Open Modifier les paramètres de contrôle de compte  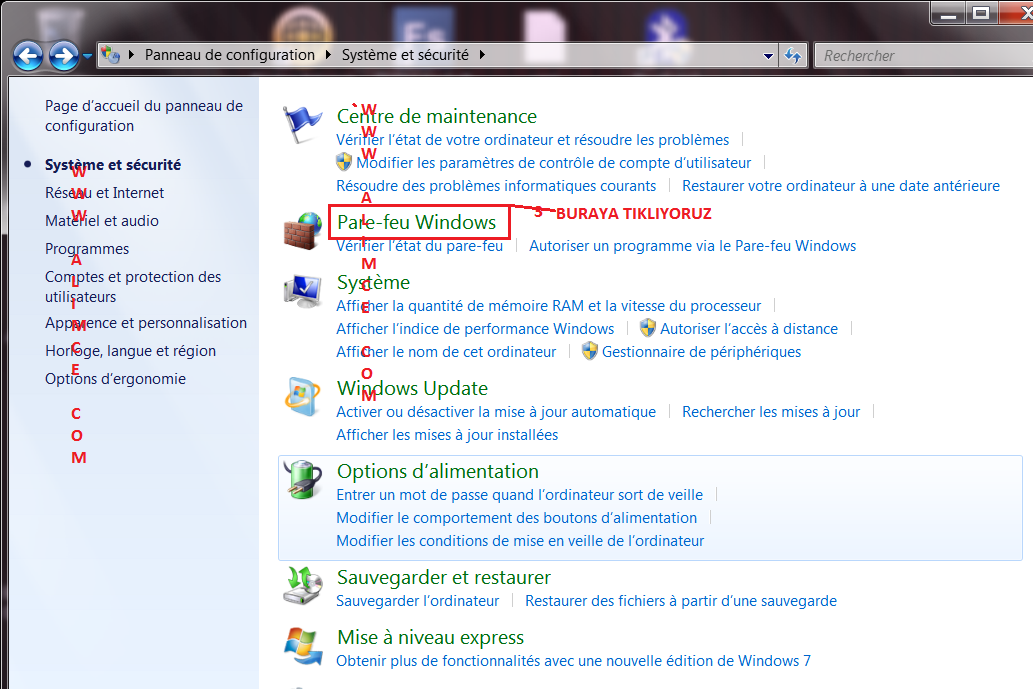(553, 163)
